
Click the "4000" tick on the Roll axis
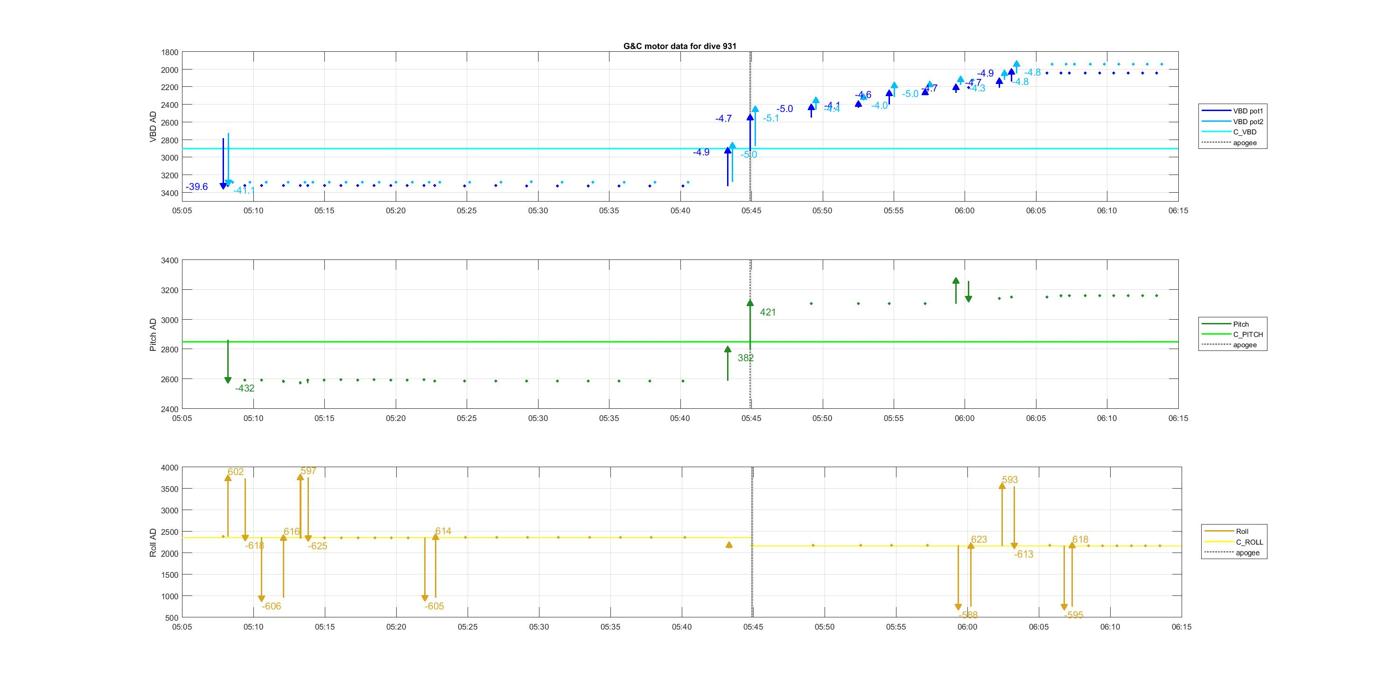coord(170,468)
